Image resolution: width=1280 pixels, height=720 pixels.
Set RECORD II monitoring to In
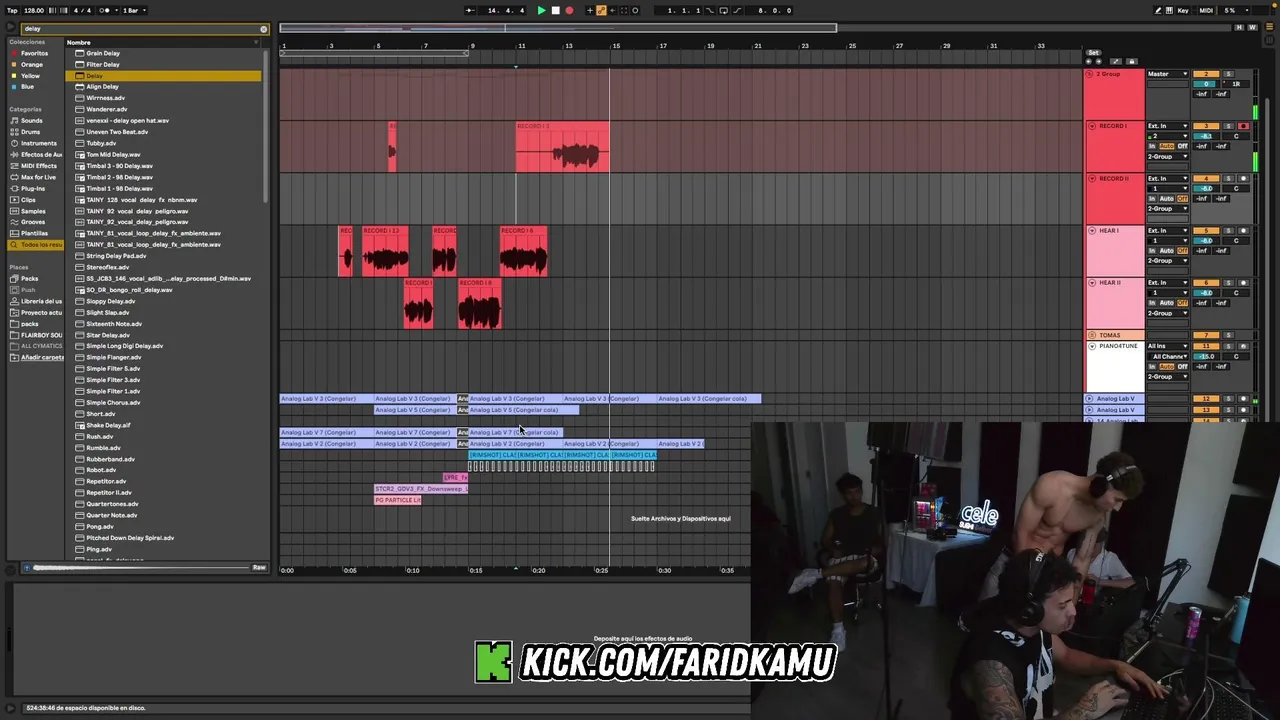[1152, 198]
